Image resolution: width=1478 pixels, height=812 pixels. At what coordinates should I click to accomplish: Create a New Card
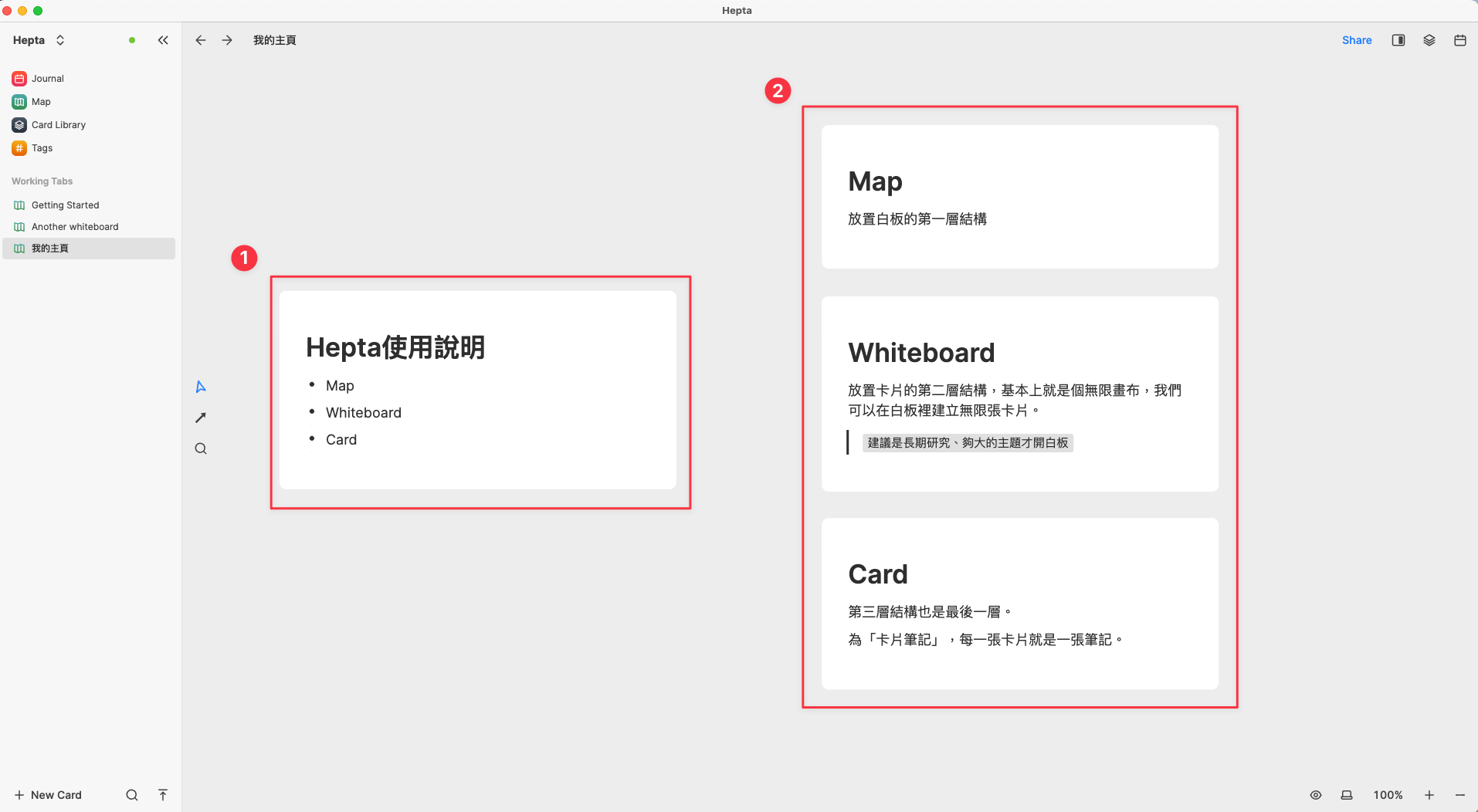pyautogui.click(x=48, y=794)
